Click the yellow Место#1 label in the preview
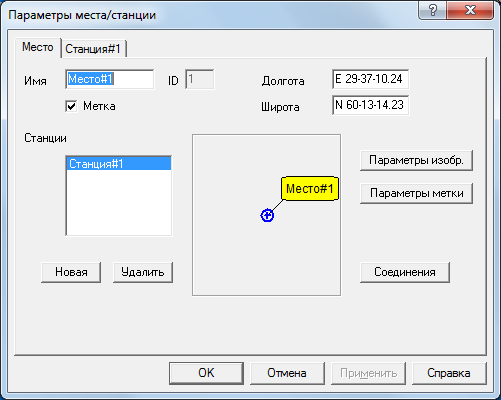 [x=310, y=189]
